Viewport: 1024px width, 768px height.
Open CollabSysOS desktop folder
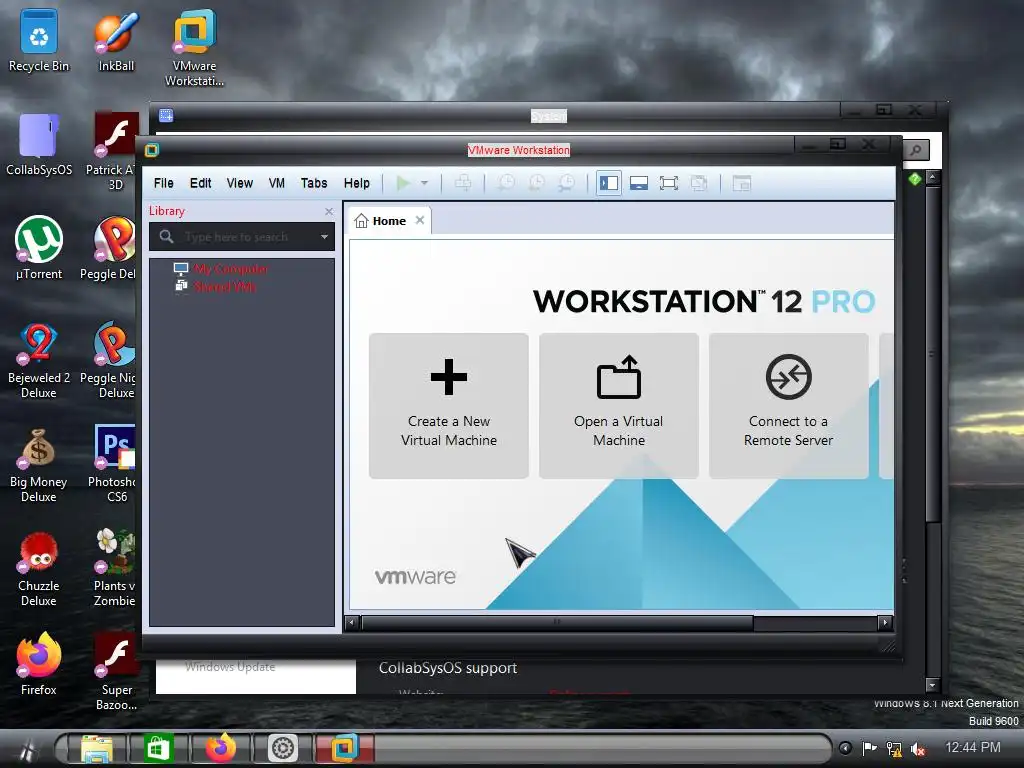(39, 145)
